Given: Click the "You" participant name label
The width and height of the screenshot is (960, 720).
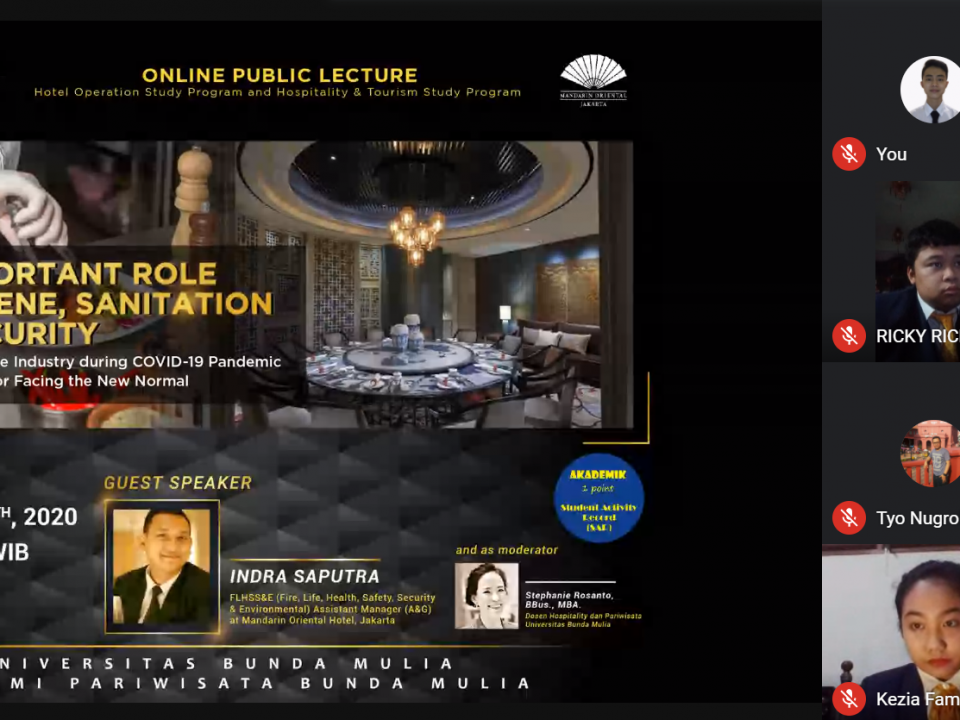Looking at the screenshot, I should pyautogui.click(x=891, y=154).
